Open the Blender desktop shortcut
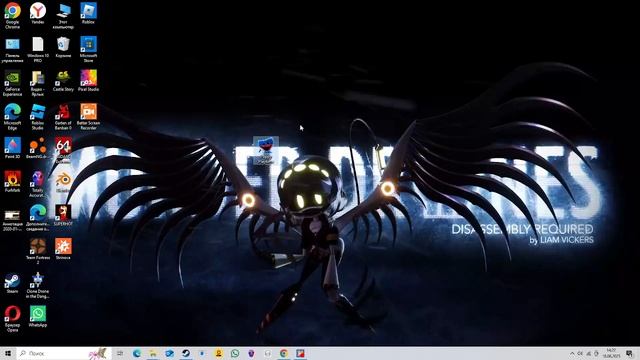Viewport: 640px width, 360px height. [63, 182]
